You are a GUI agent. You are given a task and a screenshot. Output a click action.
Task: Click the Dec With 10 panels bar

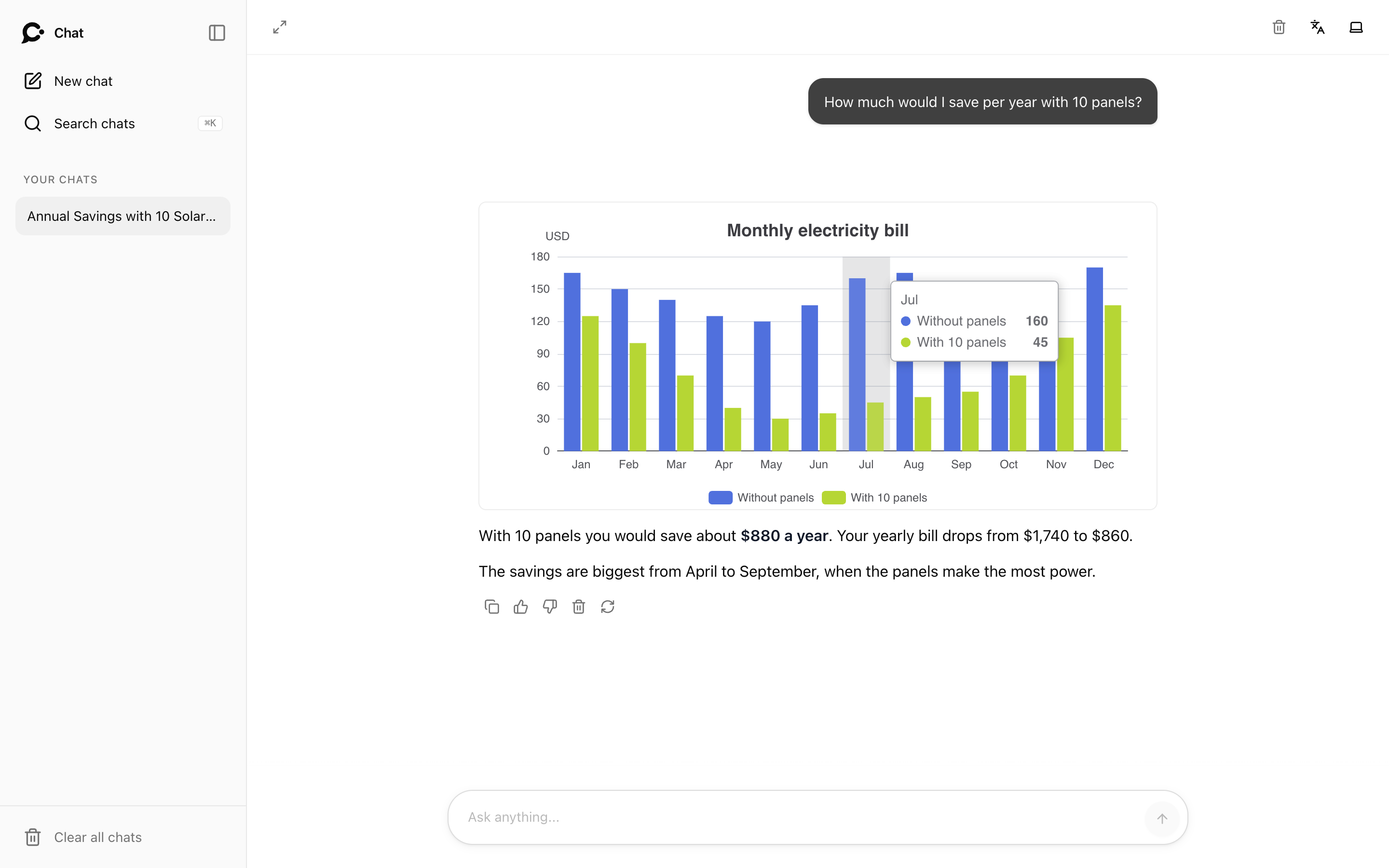(x=1112, y=378)
